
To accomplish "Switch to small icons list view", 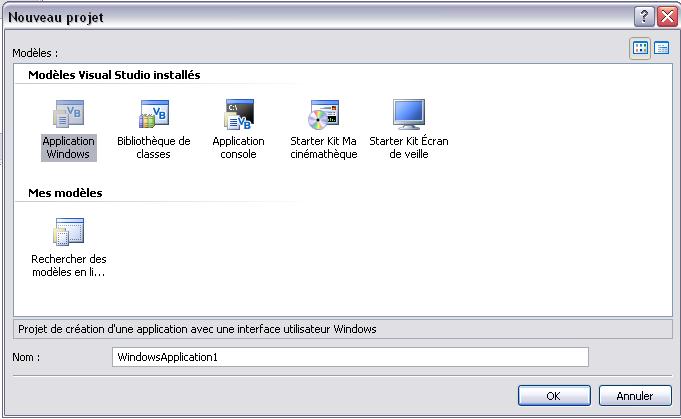I will point(661,48).
